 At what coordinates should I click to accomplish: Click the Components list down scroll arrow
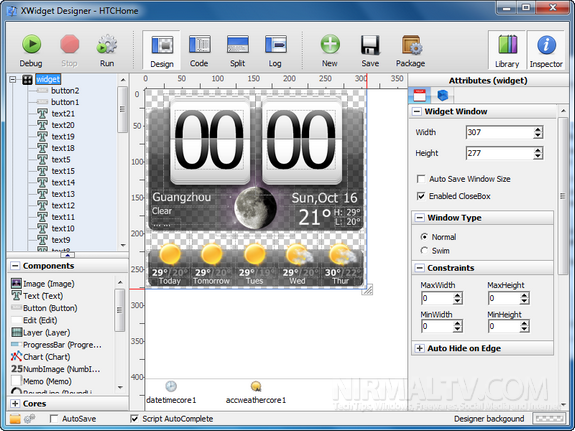120,387
